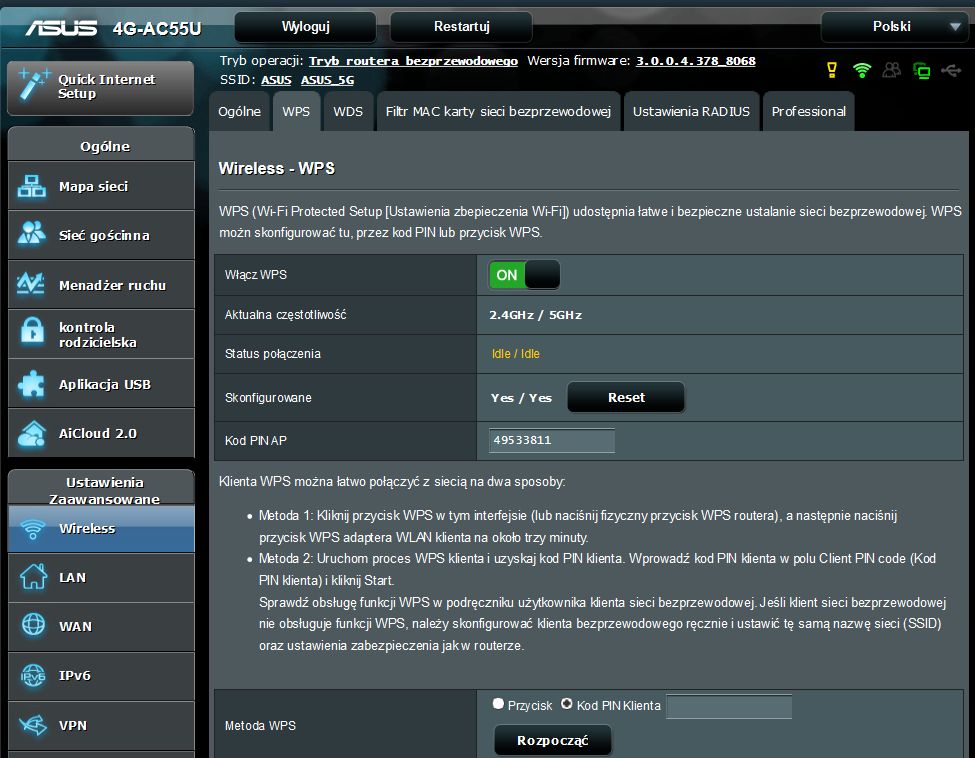Click the Sieć gościnna guest network icon

coord(31,234)
